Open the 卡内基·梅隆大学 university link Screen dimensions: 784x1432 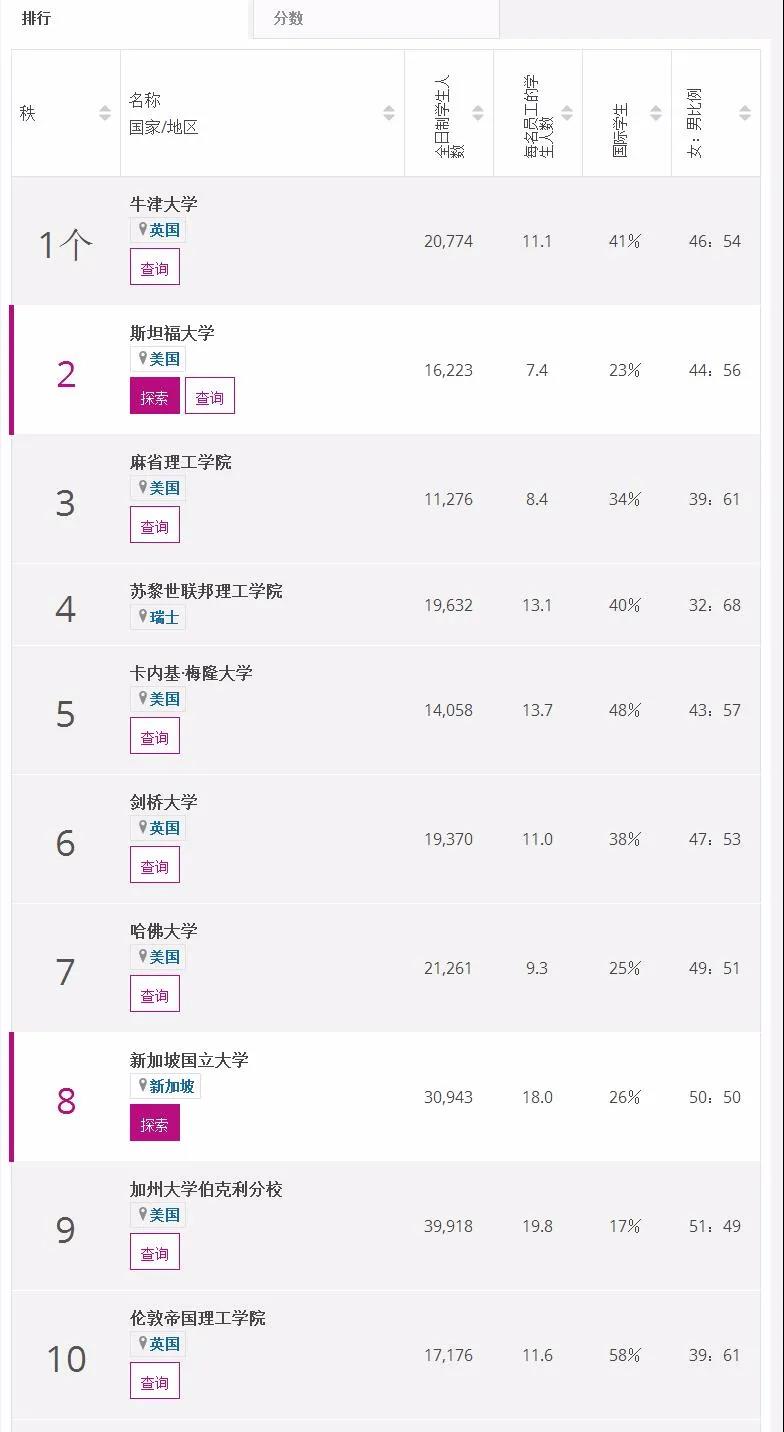pyautogui.click(x=191, y=672)
